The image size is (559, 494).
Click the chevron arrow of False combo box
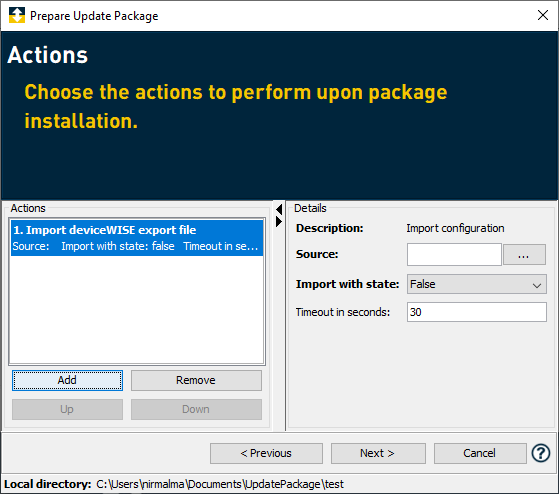pos(537,285)
